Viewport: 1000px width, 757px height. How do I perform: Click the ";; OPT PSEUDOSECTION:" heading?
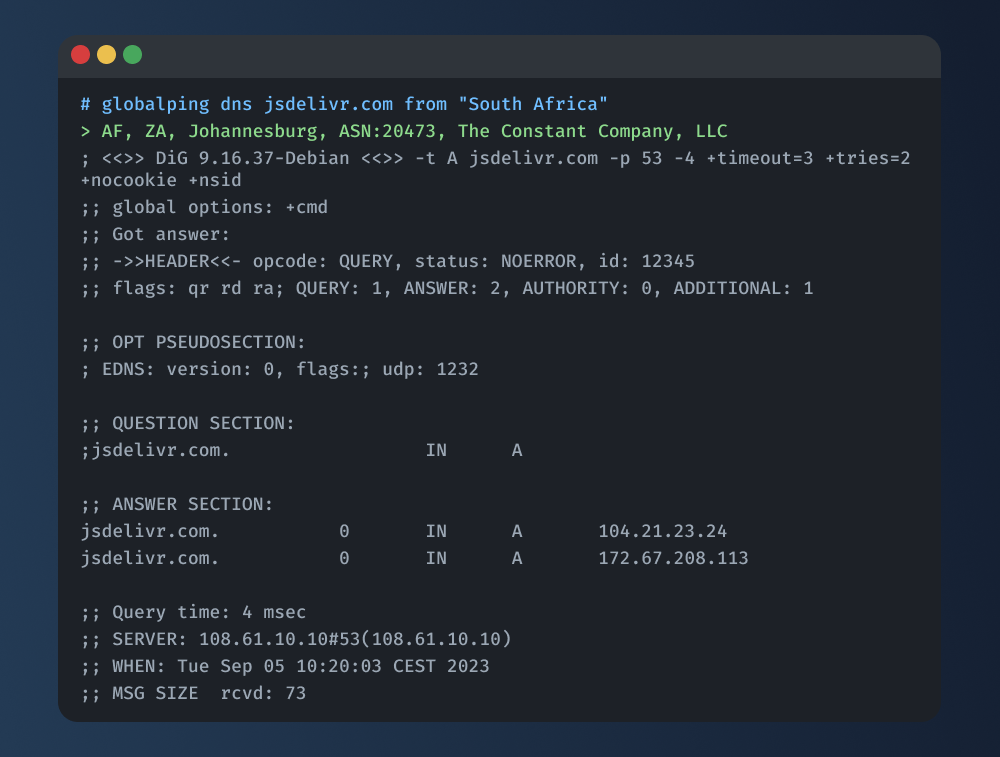[x=193, y=342]
